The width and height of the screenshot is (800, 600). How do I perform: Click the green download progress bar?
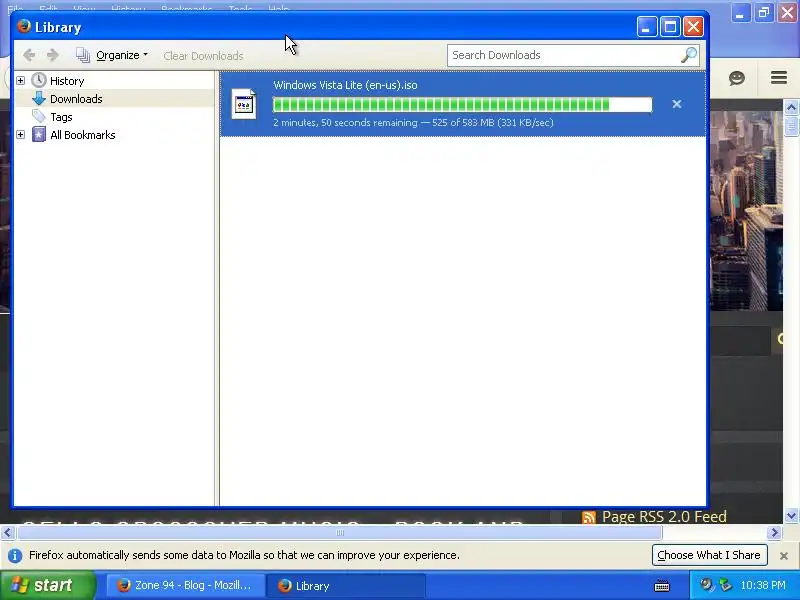click(x=463, y=105)
